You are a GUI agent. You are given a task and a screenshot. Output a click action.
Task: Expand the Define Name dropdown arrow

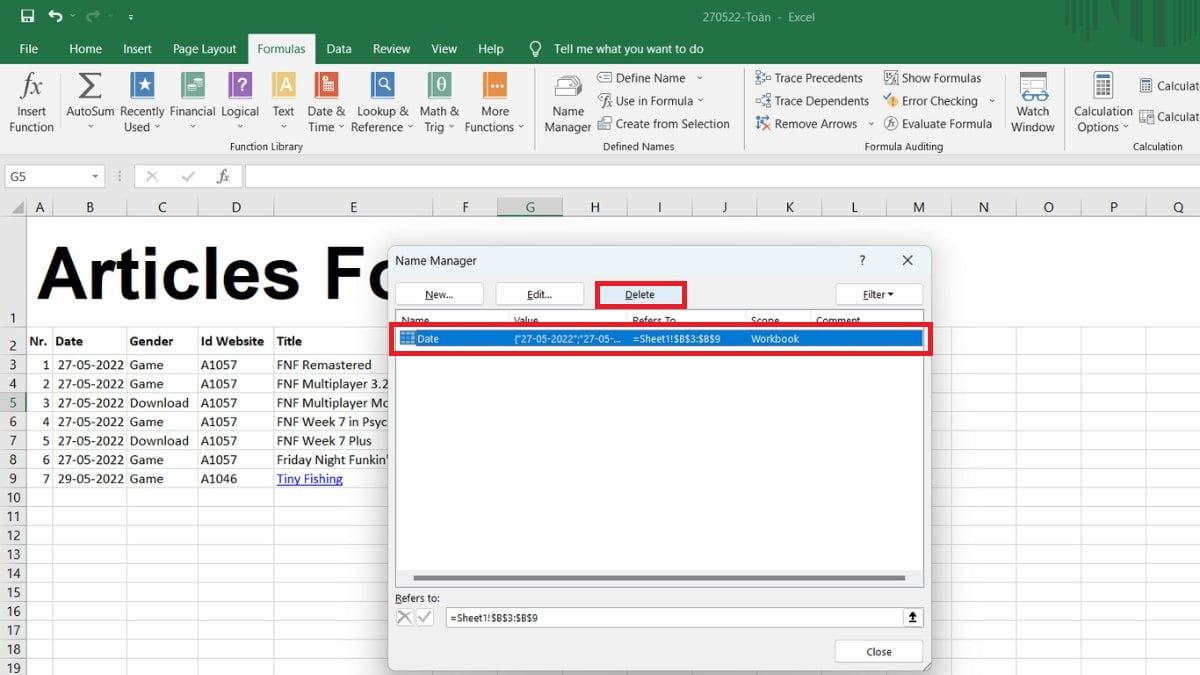coord(699,78)
